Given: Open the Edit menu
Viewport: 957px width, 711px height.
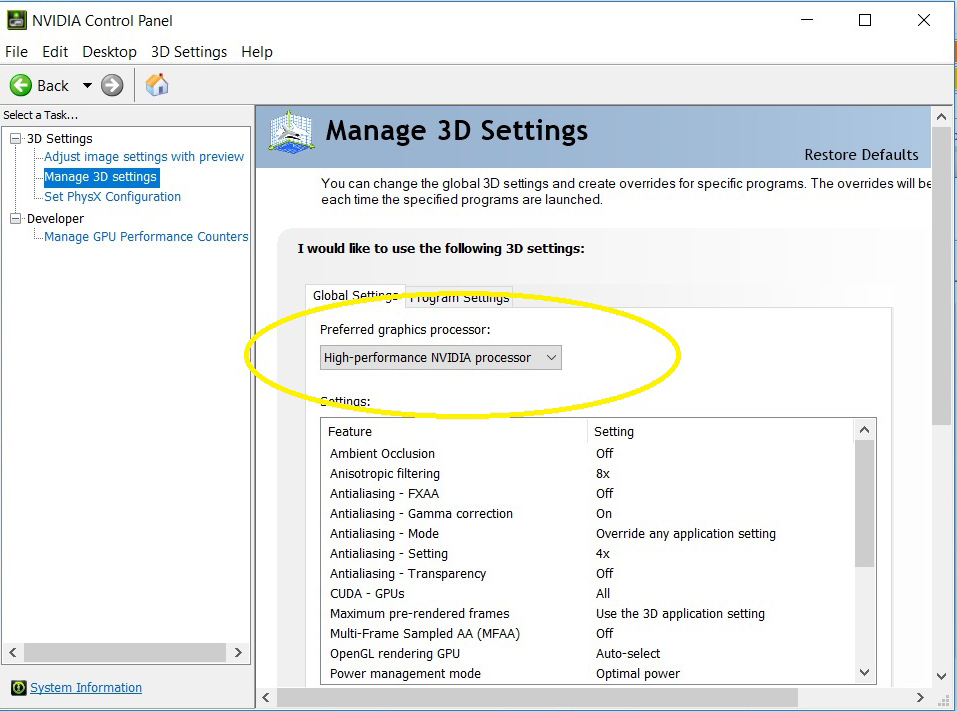Looking at the screenshot, I should pyautogui.click(x=55, y=52).
